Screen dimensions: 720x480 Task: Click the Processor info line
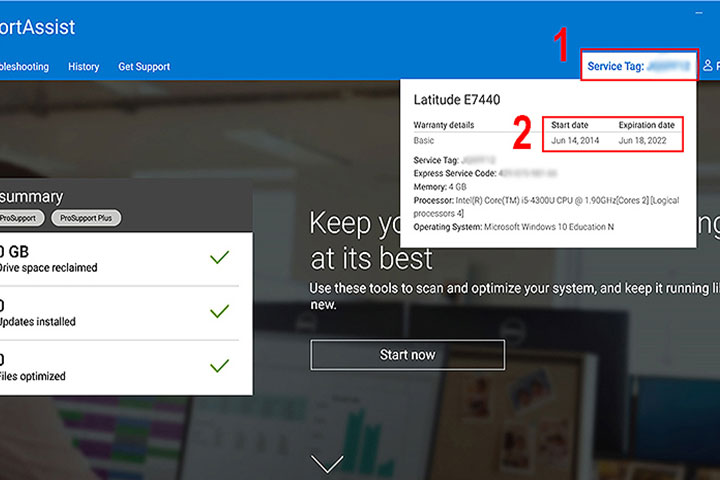546,207
